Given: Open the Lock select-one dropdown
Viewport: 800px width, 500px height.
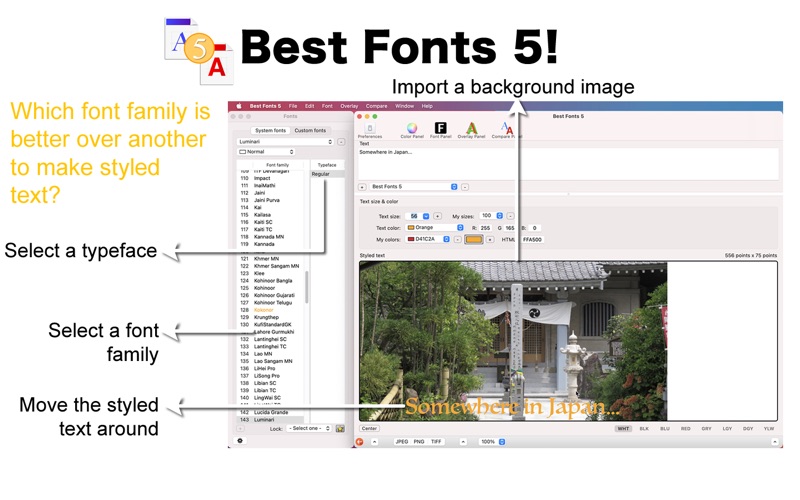Looking at the screenshot, I should [309, 428].
